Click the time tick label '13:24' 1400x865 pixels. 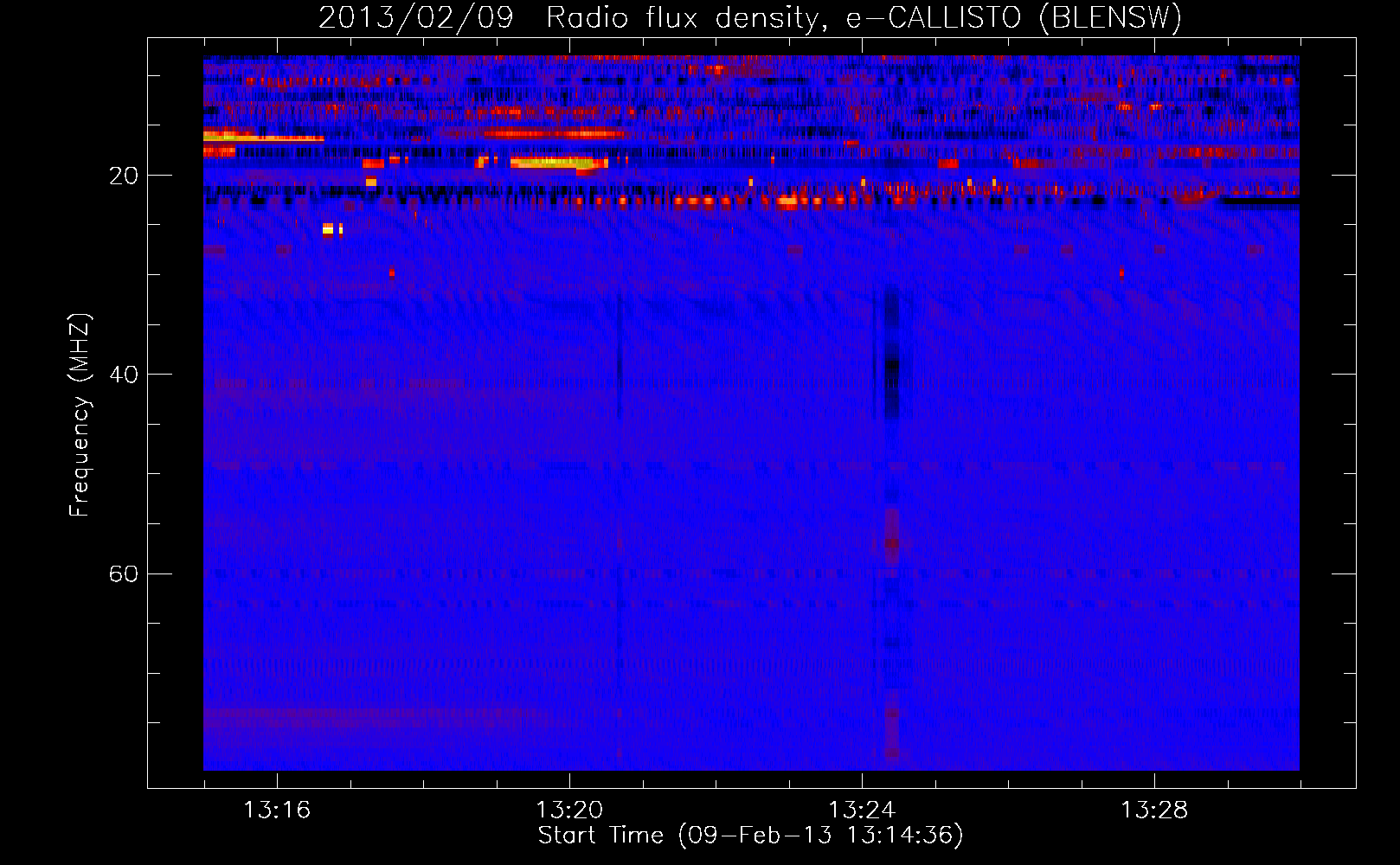click(x=862, y=811)
